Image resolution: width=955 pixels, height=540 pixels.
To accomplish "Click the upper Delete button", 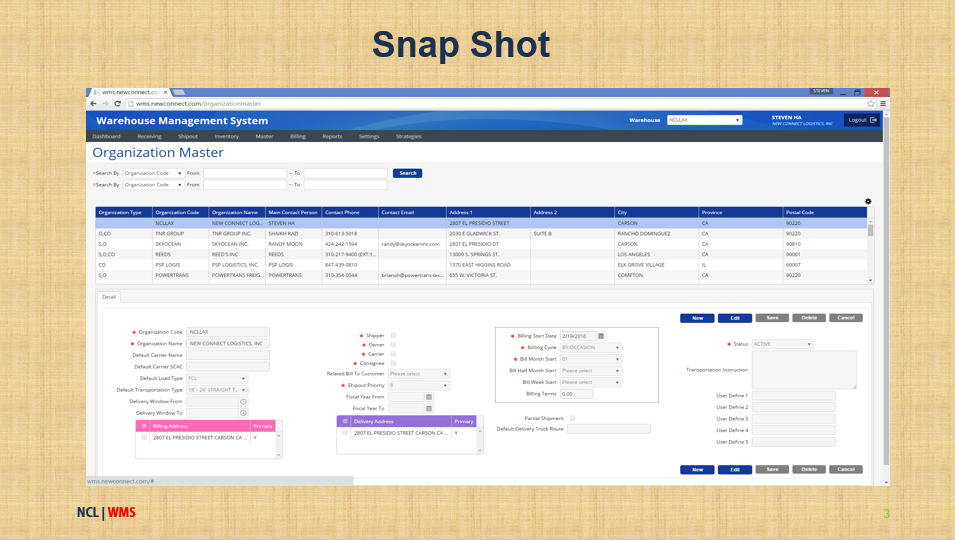I will click(x=809, y=318).
